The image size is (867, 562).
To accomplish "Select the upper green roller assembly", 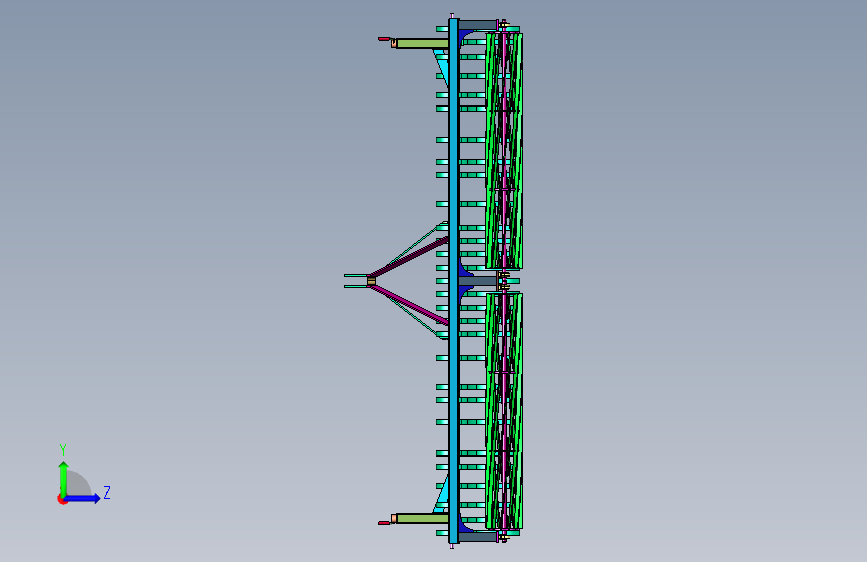I will 504,151.
